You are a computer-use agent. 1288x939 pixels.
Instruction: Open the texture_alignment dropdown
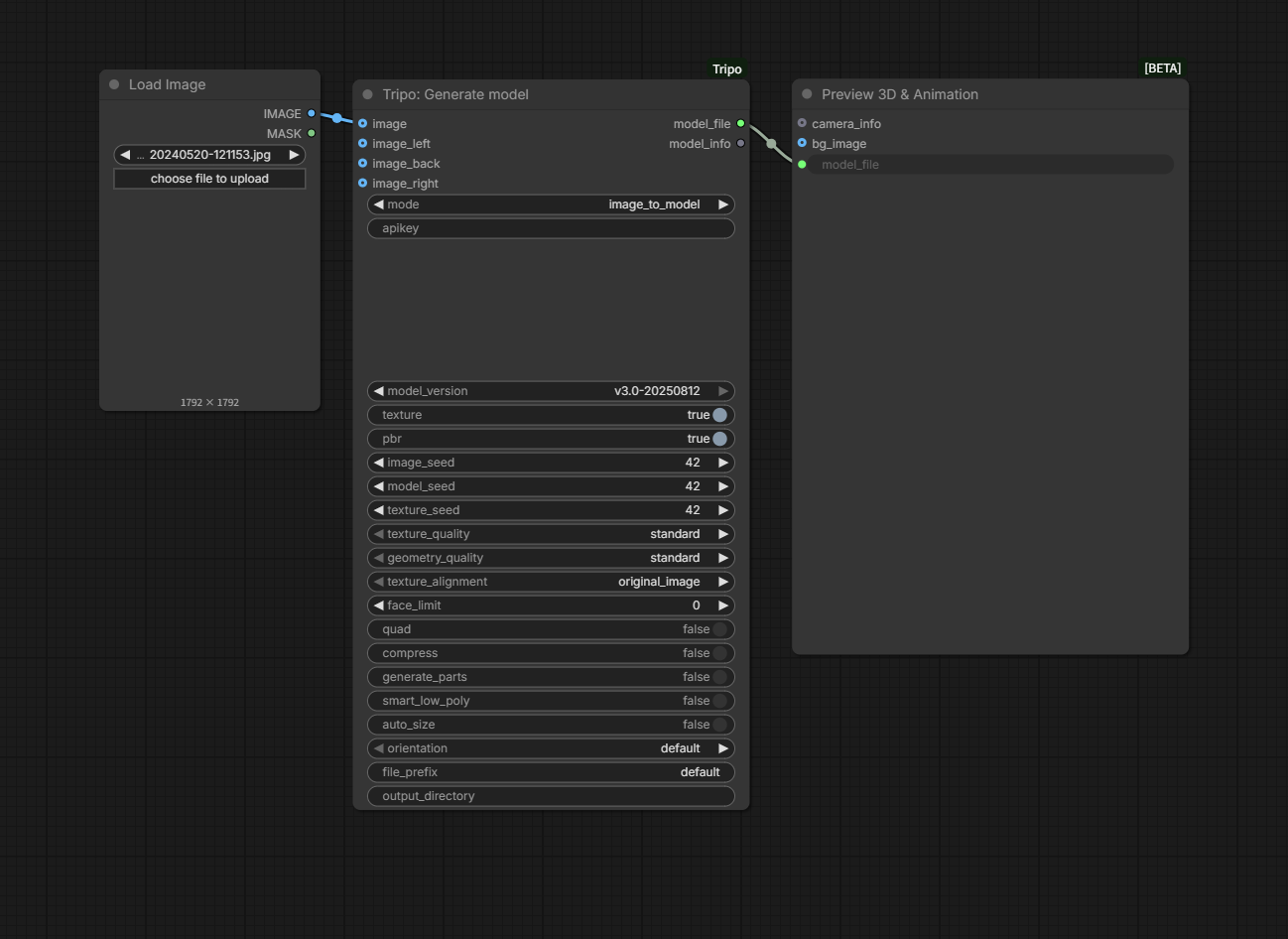coord(551,582)
